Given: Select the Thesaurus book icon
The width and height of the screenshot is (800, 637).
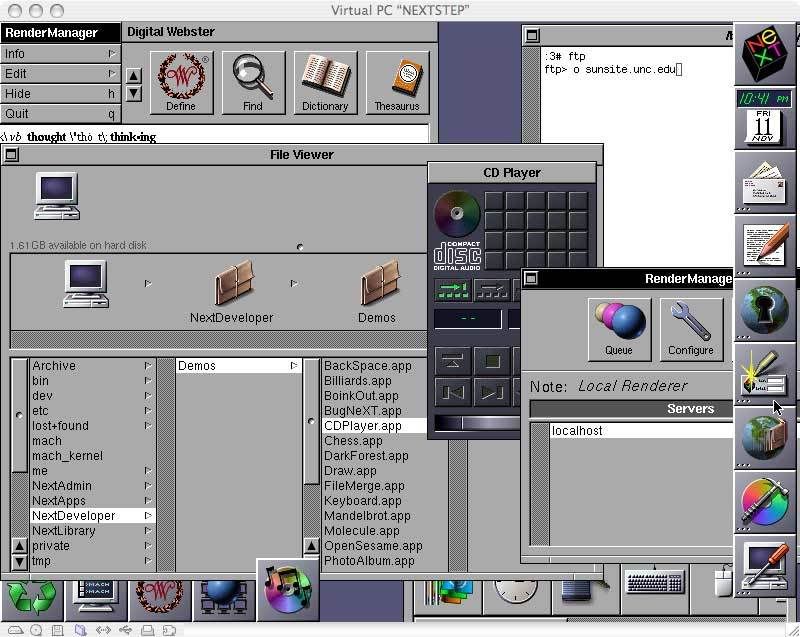Looking at the screenshot, I should (397, 83).
